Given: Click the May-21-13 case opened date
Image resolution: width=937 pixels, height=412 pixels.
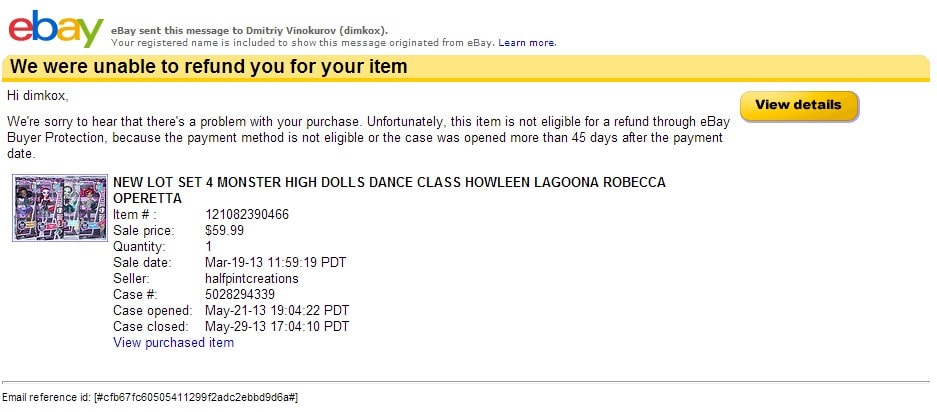Looking at the screenshot, I should pos(277,310).
